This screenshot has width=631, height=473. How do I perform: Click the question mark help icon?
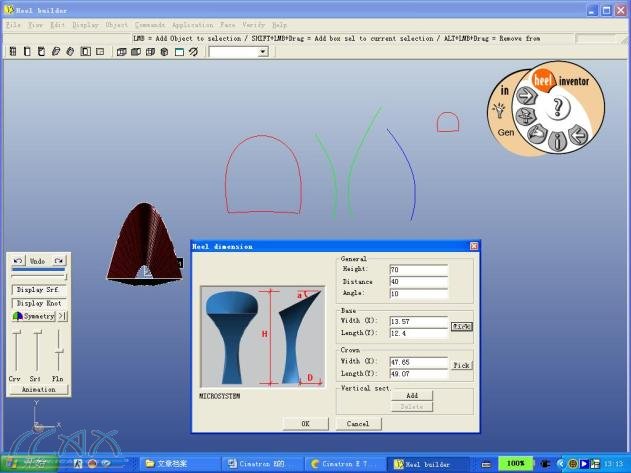pos(559,107)
